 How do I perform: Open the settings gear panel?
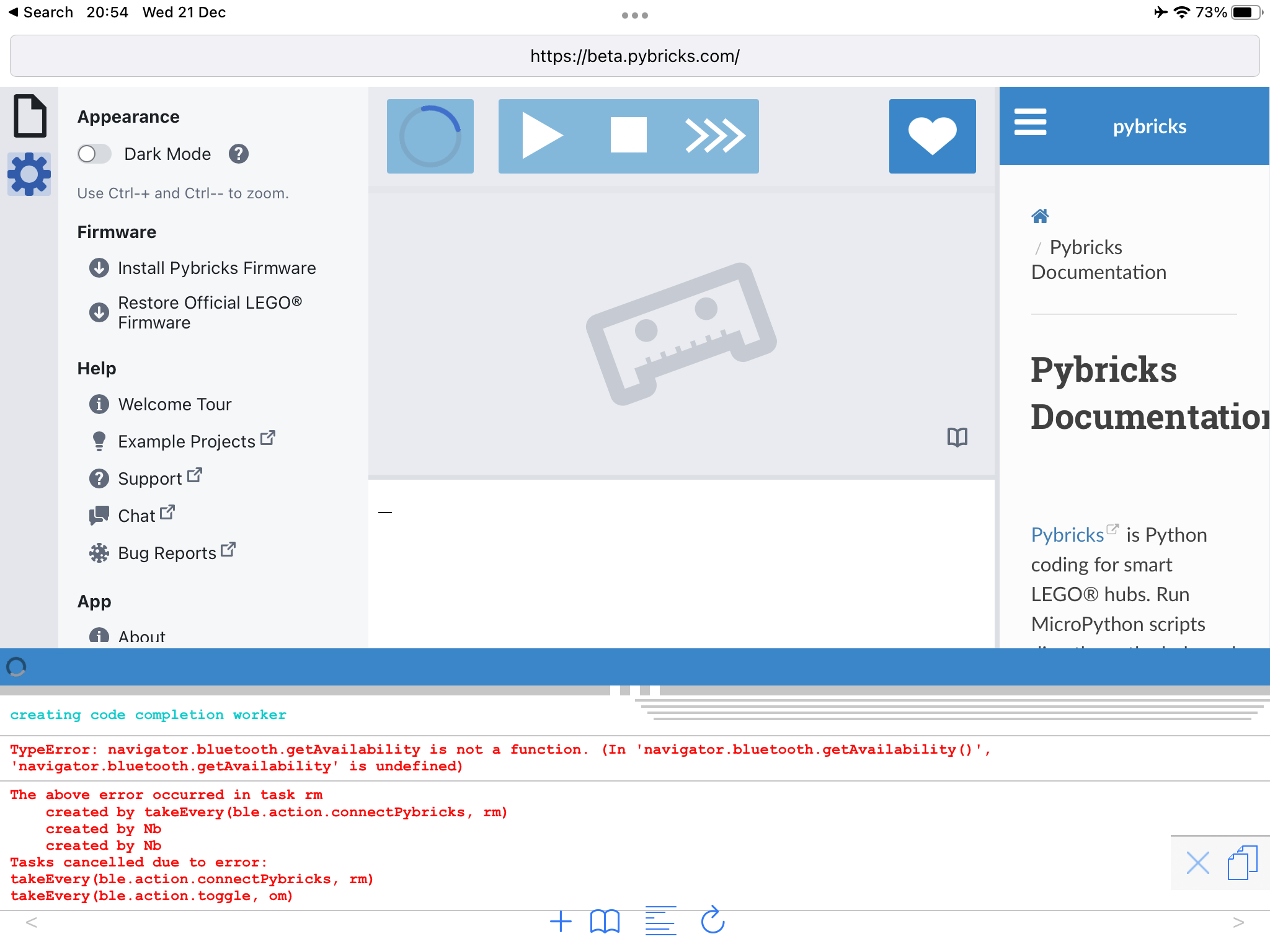point(29,174)
